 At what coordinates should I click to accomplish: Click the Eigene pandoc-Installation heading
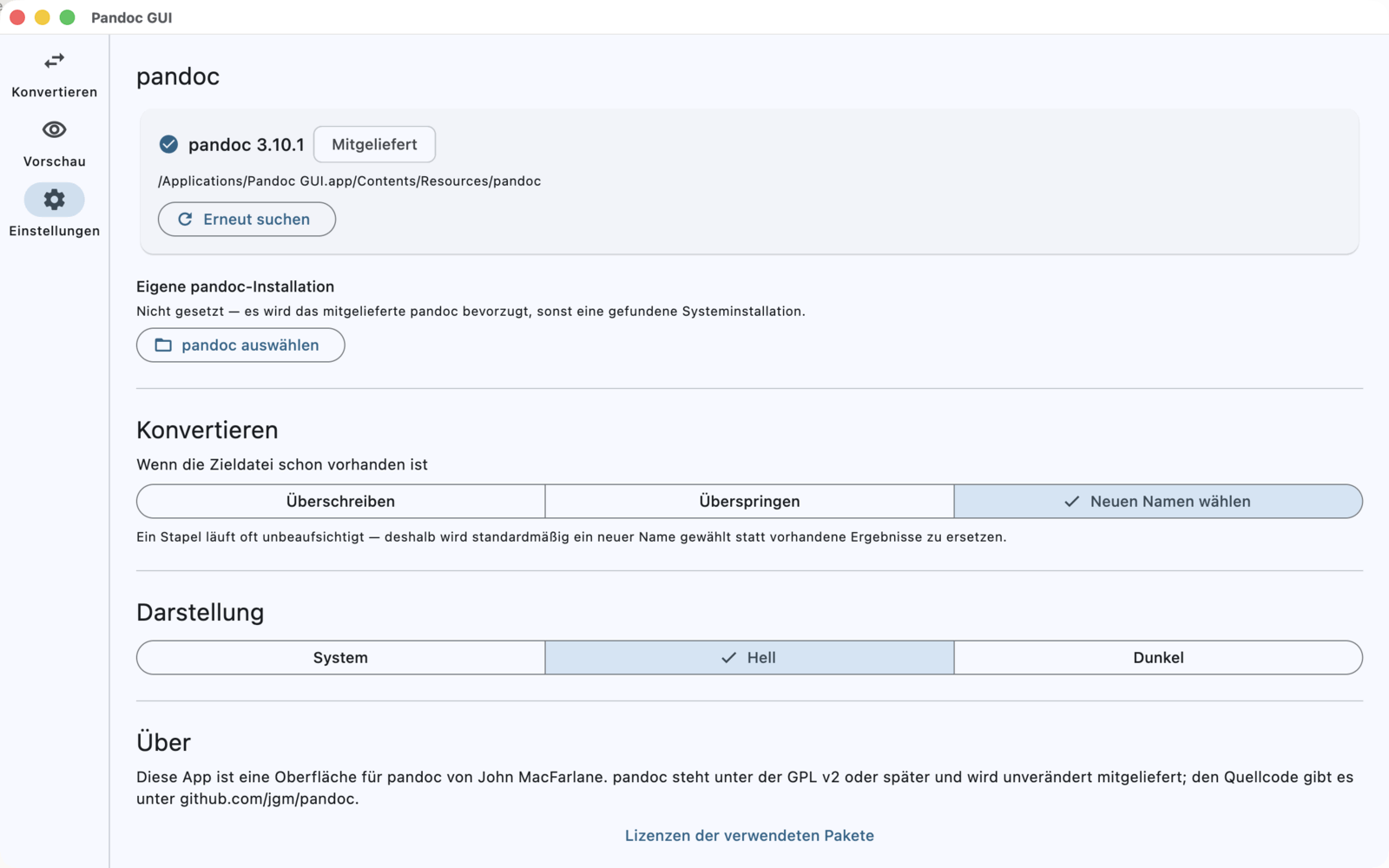click(235, 286)
